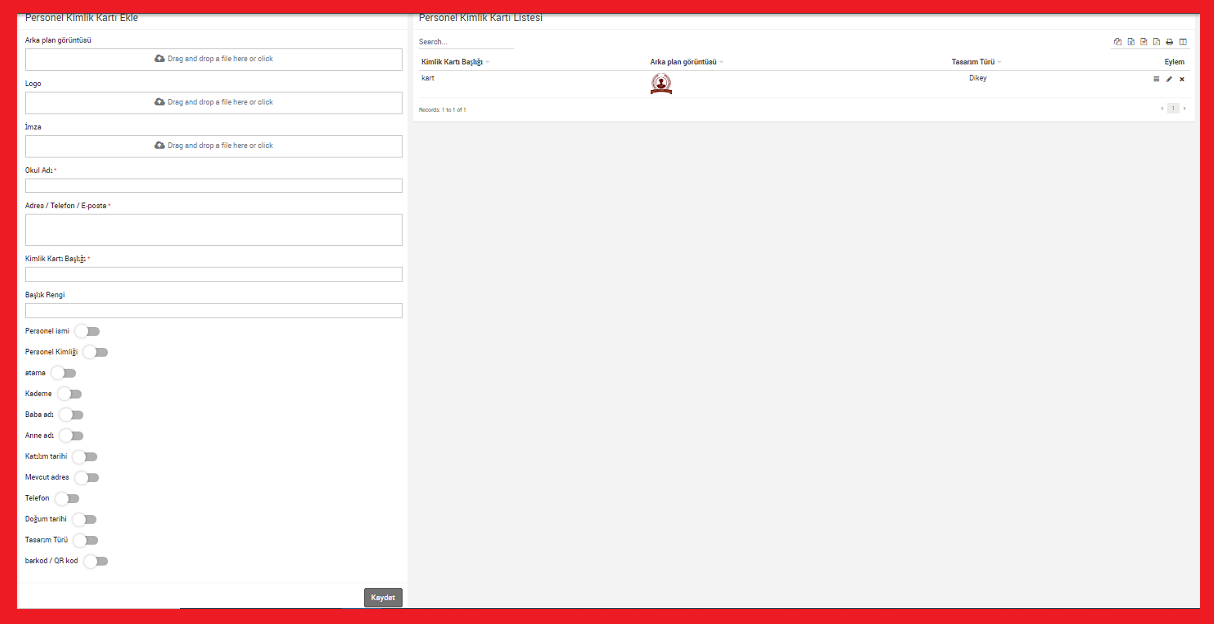The image size is (1214, 624).
Task: Click the Kaydet button
Action: (x=383, y=597)
